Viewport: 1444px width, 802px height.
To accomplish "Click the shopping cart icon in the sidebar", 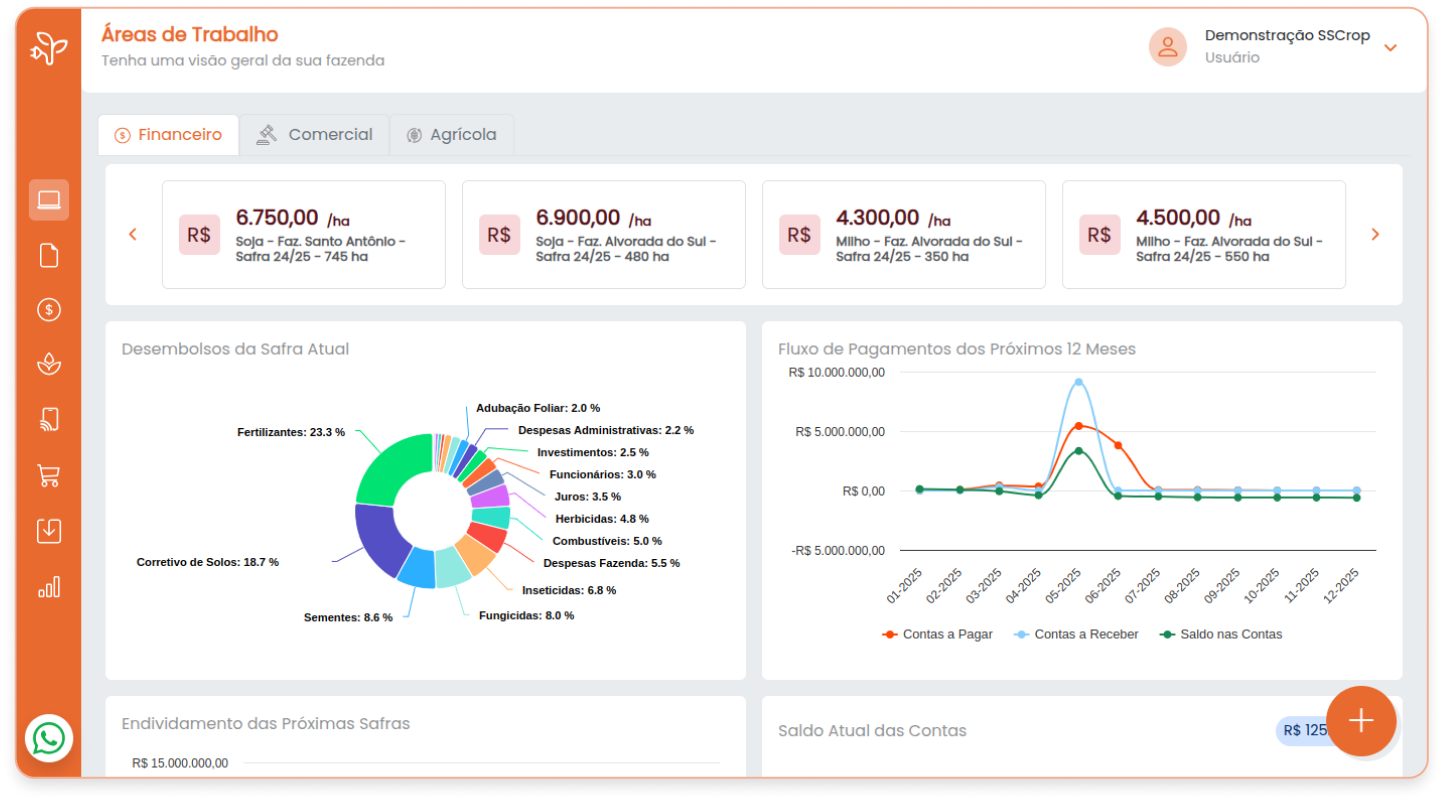I will pos(48,474).
